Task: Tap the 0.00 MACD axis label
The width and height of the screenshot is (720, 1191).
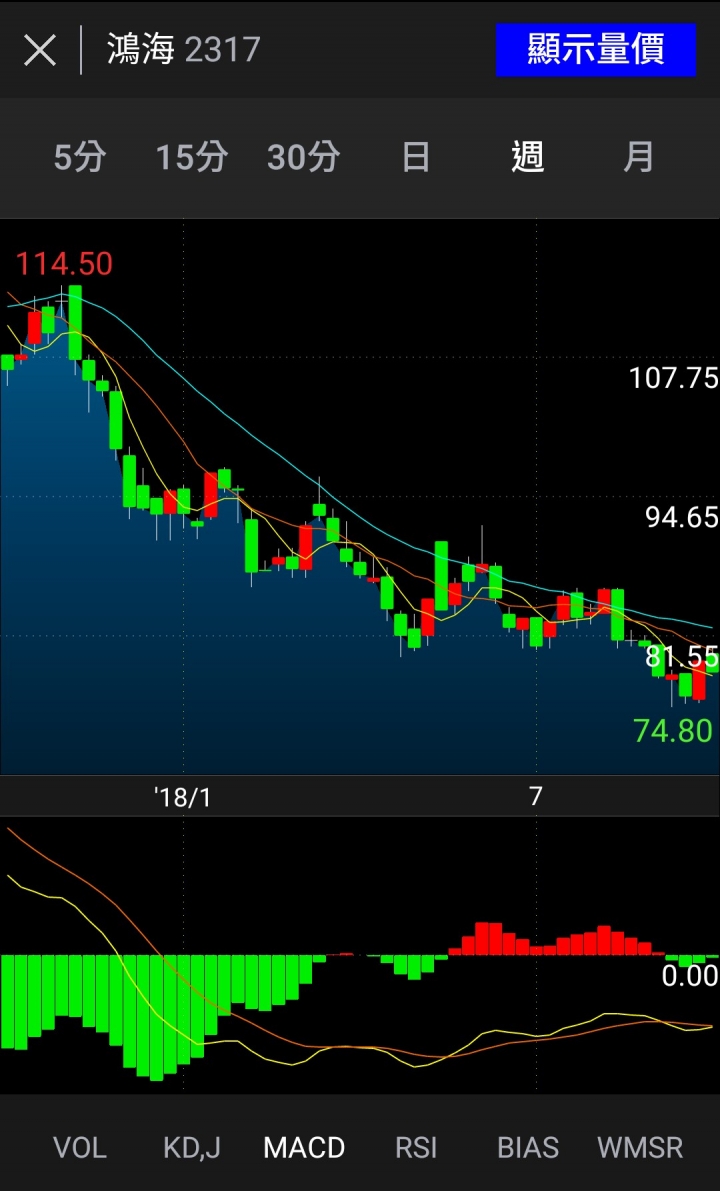Action: pyautogui.click(x=690, y=976)
